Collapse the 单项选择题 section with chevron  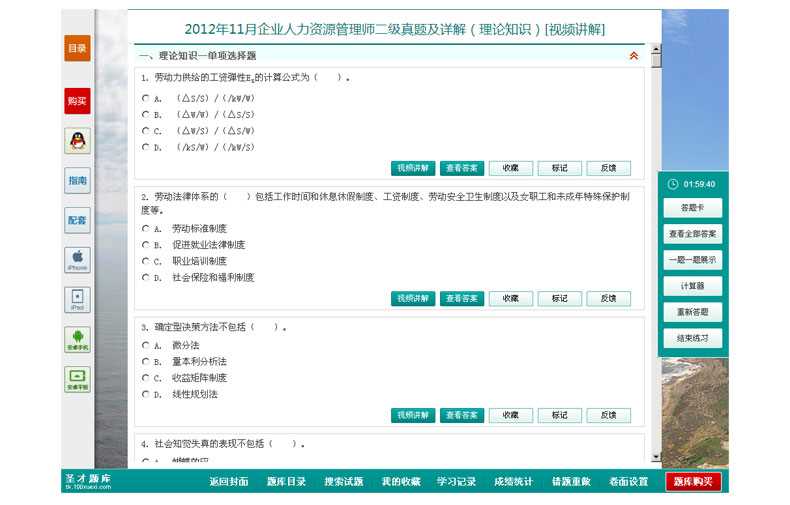point(633,56)
